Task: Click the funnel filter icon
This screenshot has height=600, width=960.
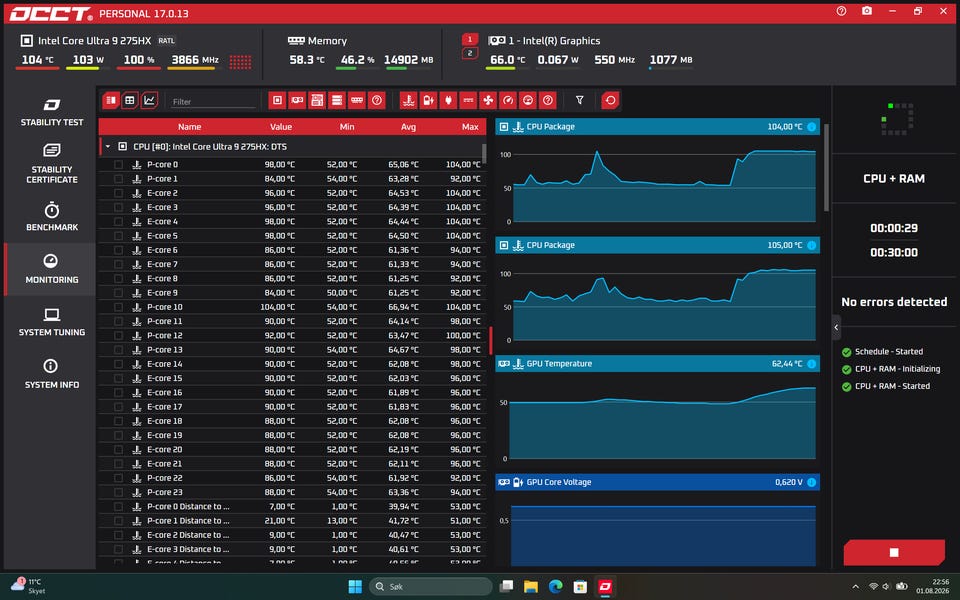Action: (x=579, y=100)
